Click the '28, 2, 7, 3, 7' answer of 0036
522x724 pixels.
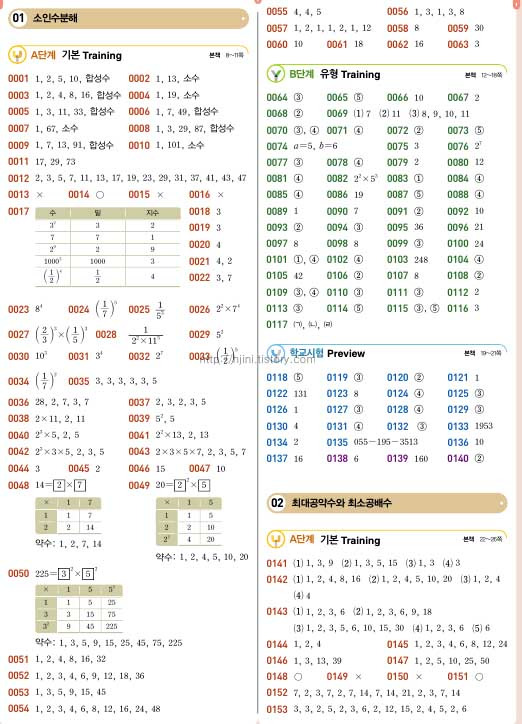(62, 402)
